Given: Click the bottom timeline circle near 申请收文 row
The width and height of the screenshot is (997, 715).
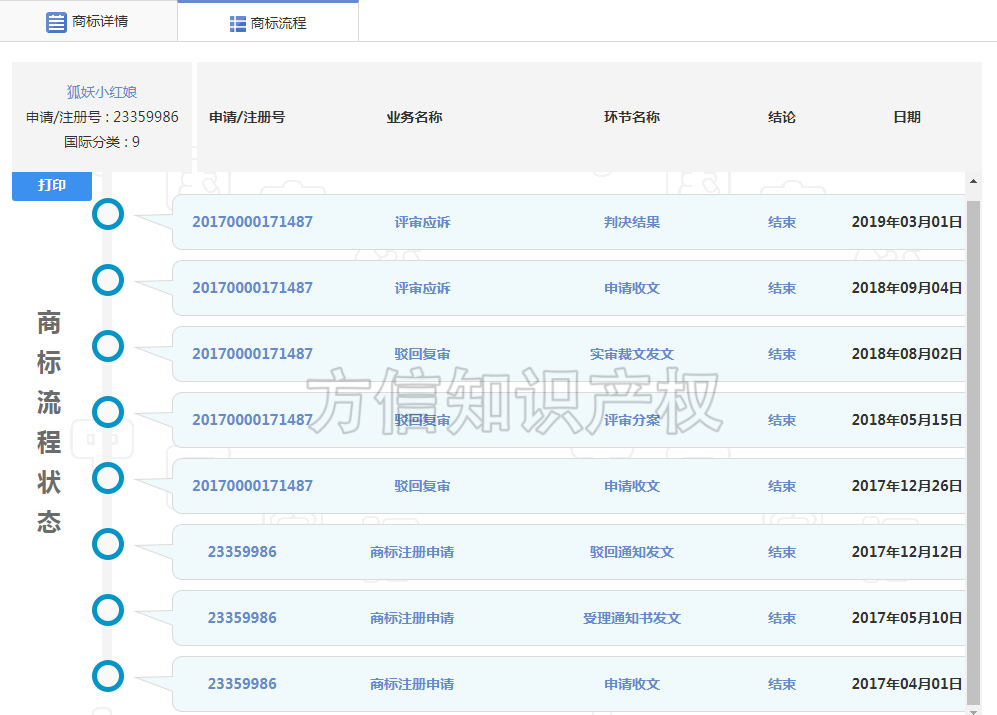Looking at the screenshot, I should pyautogui.click(x=107, y=676).
